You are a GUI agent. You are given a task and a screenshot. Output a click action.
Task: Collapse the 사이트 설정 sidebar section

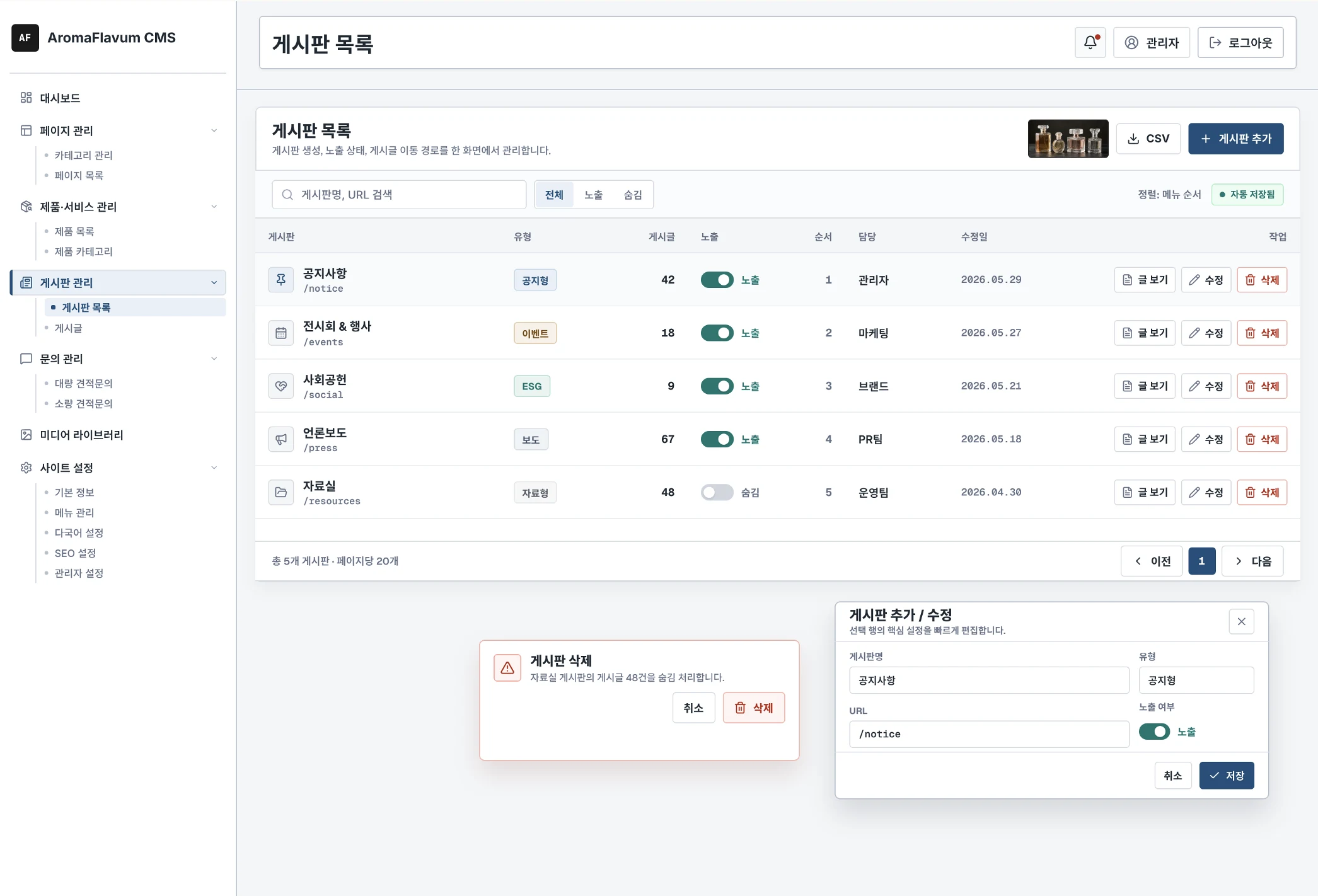pos(214,468)
